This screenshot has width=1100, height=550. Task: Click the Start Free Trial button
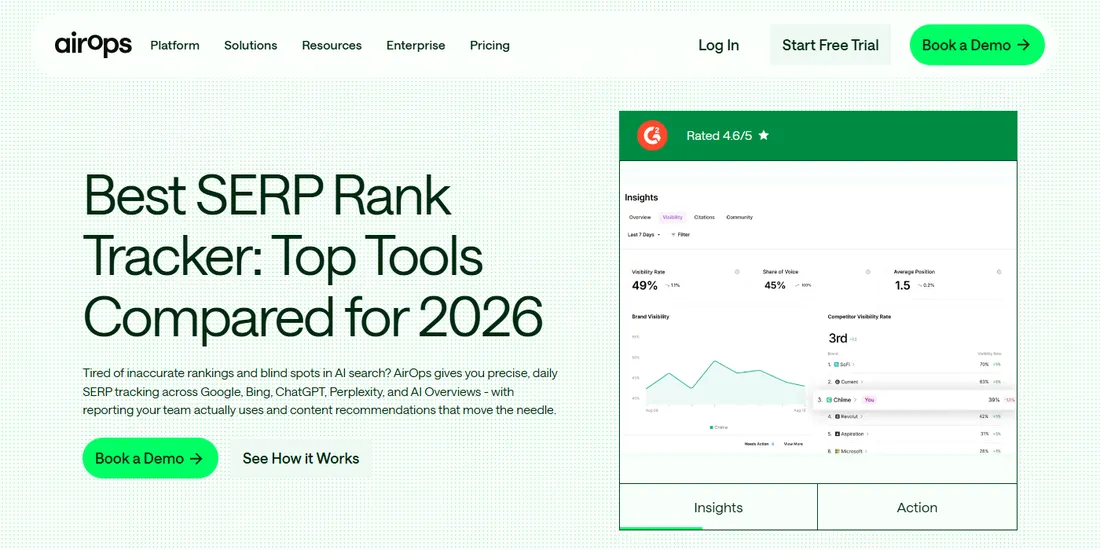coord(830,45)
